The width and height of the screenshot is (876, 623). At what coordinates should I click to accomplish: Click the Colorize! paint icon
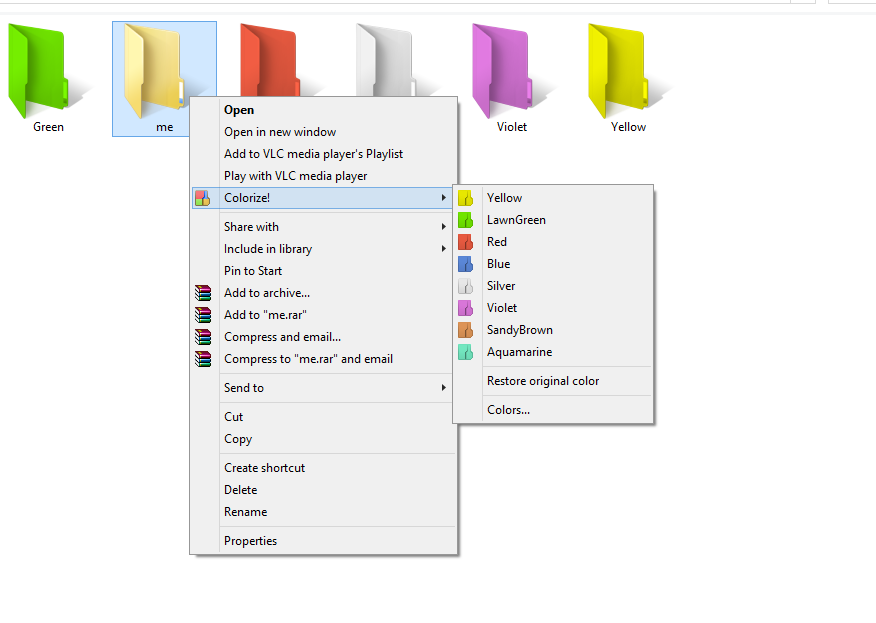coord(203,197)
